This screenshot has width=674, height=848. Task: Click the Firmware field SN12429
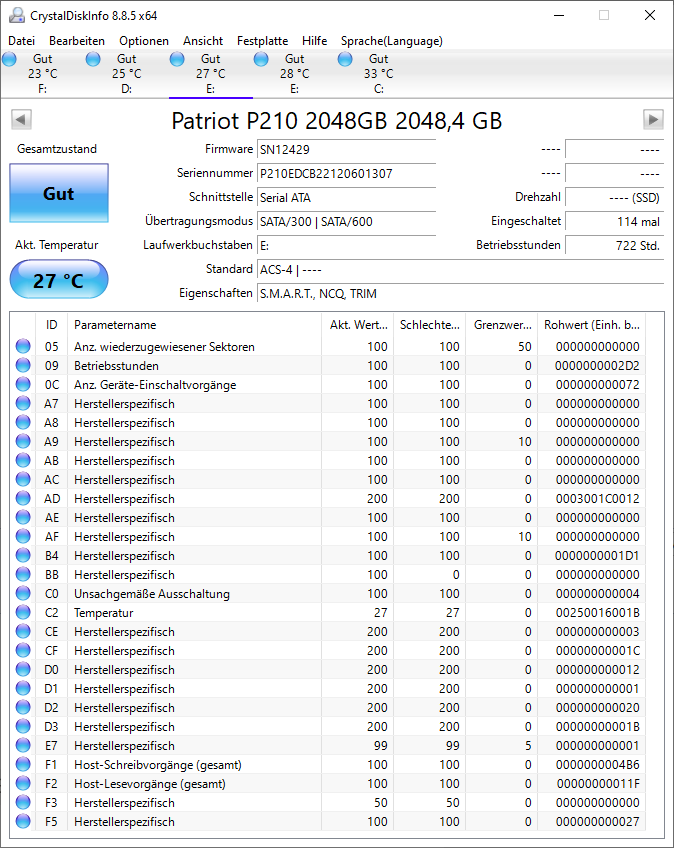click(347, 149)
